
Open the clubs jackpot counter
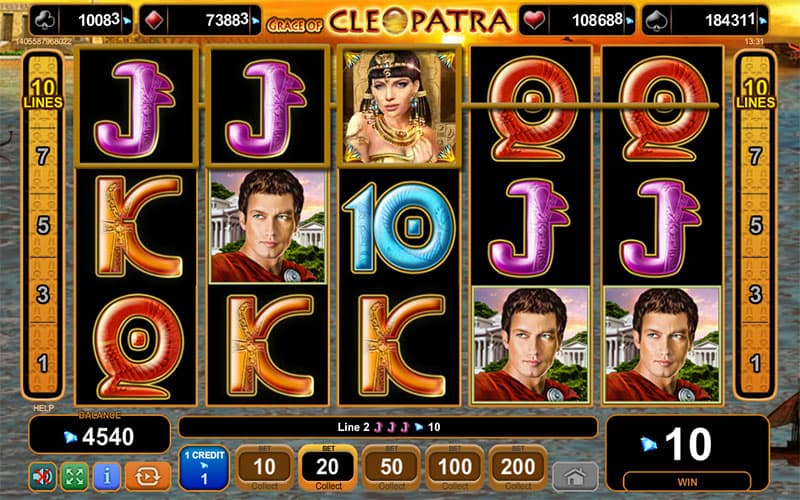pos(81,20)
